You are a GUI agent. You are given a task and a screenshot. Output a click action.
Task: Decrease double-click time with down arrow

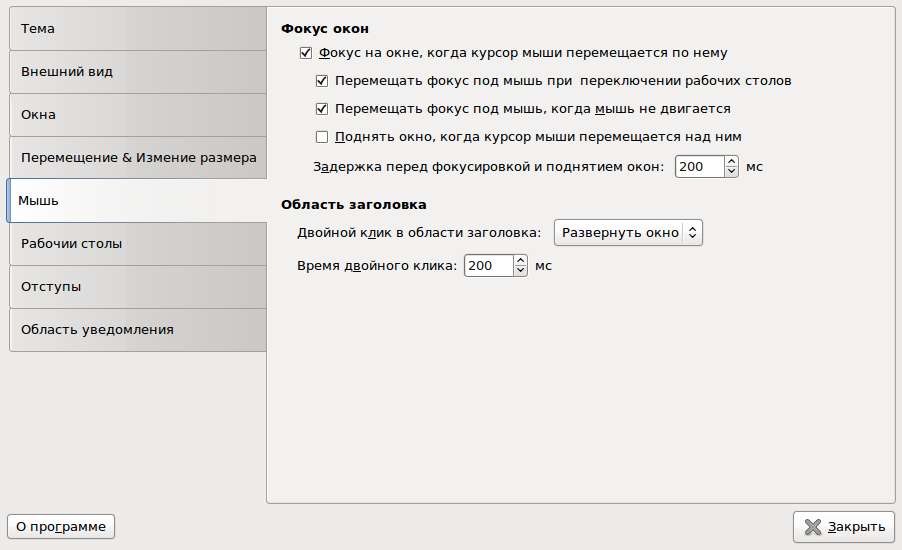[x=520, y=271]
